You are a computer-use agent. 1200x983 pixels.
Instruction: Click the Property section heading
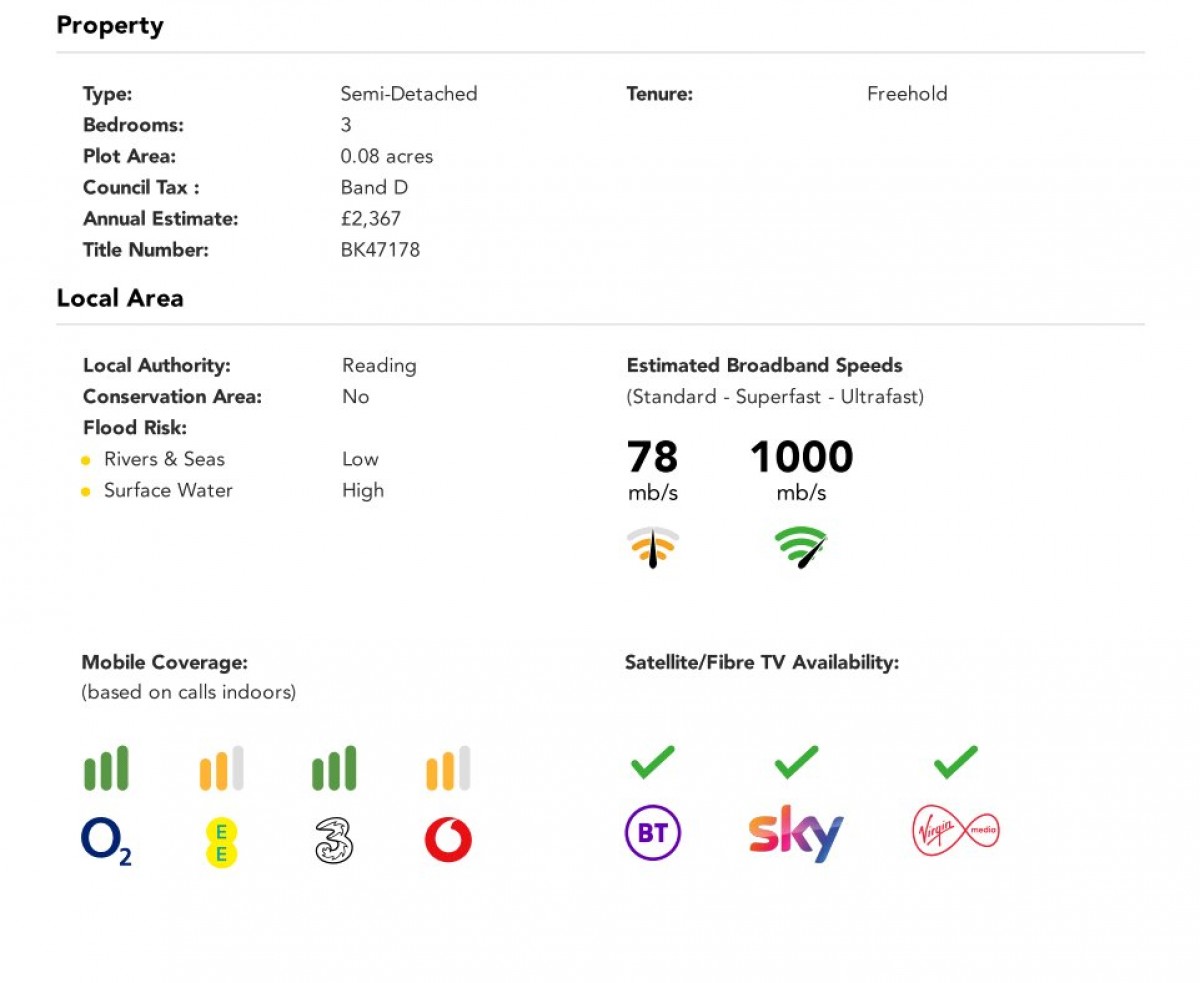click(110, 26)
